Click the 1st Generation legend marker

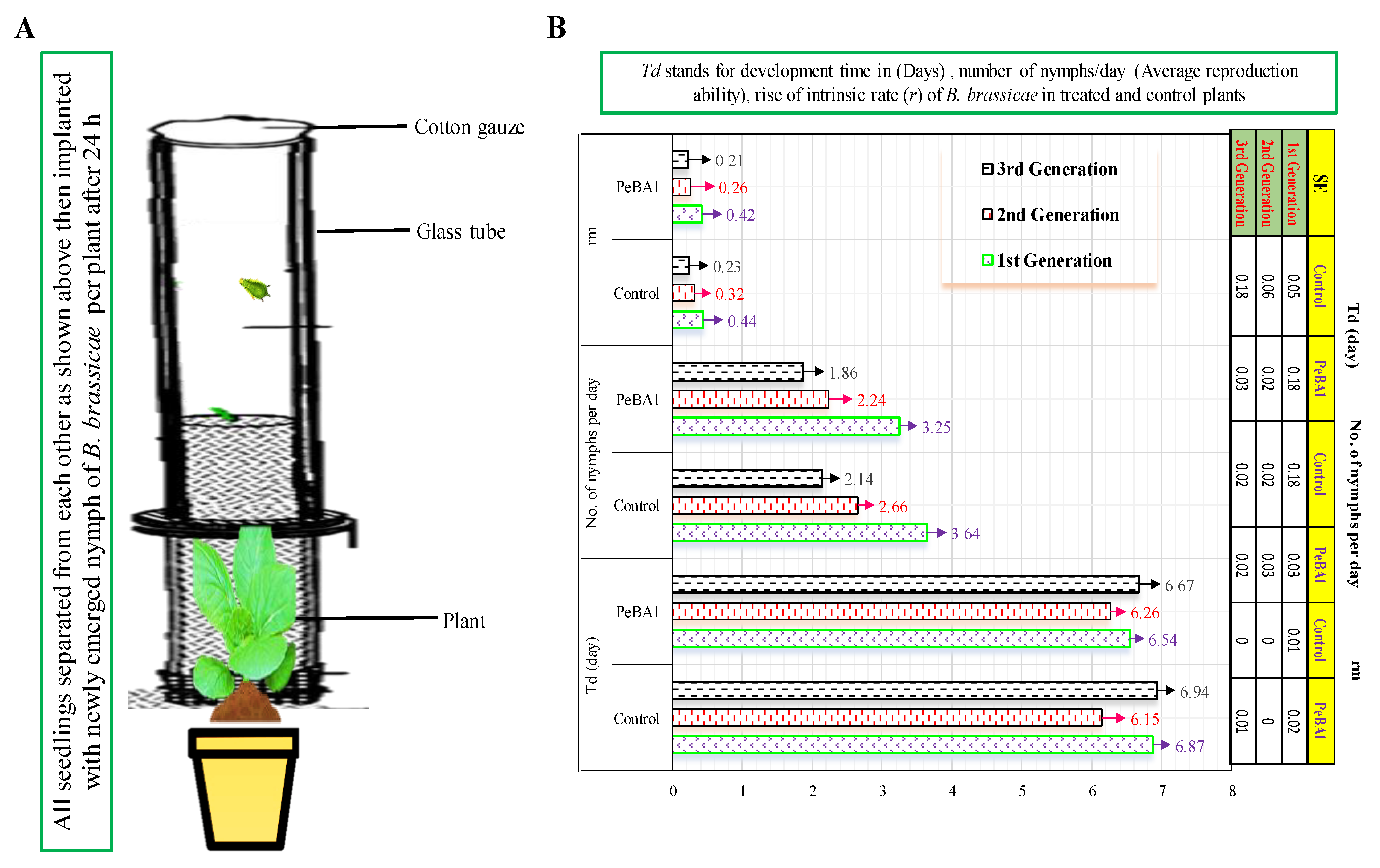click(987, 260)
